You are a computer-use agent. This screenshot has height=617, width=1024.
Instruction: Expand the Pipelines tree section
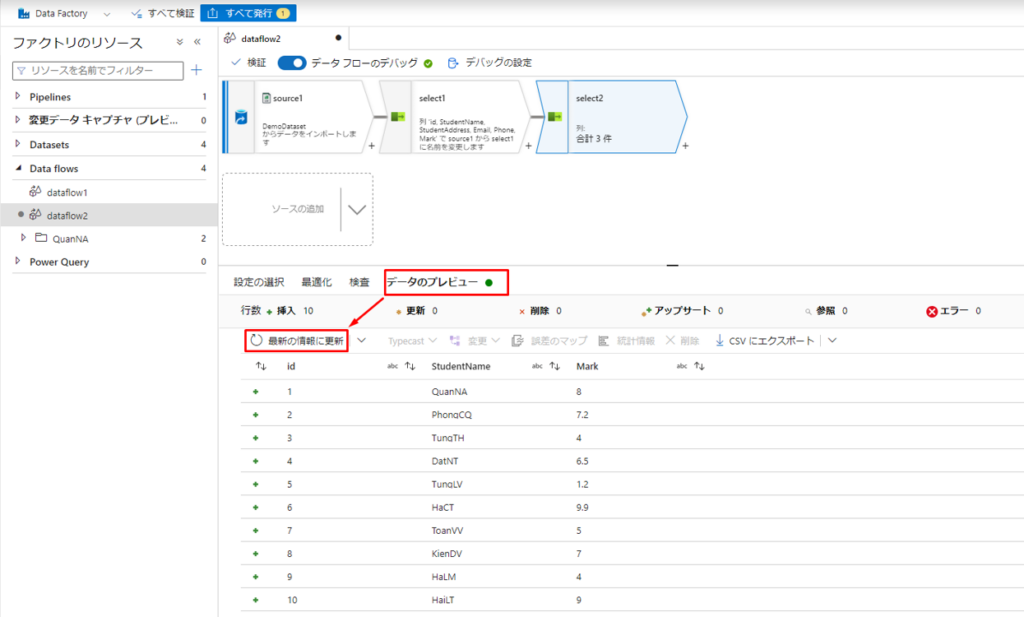[18, 97]
